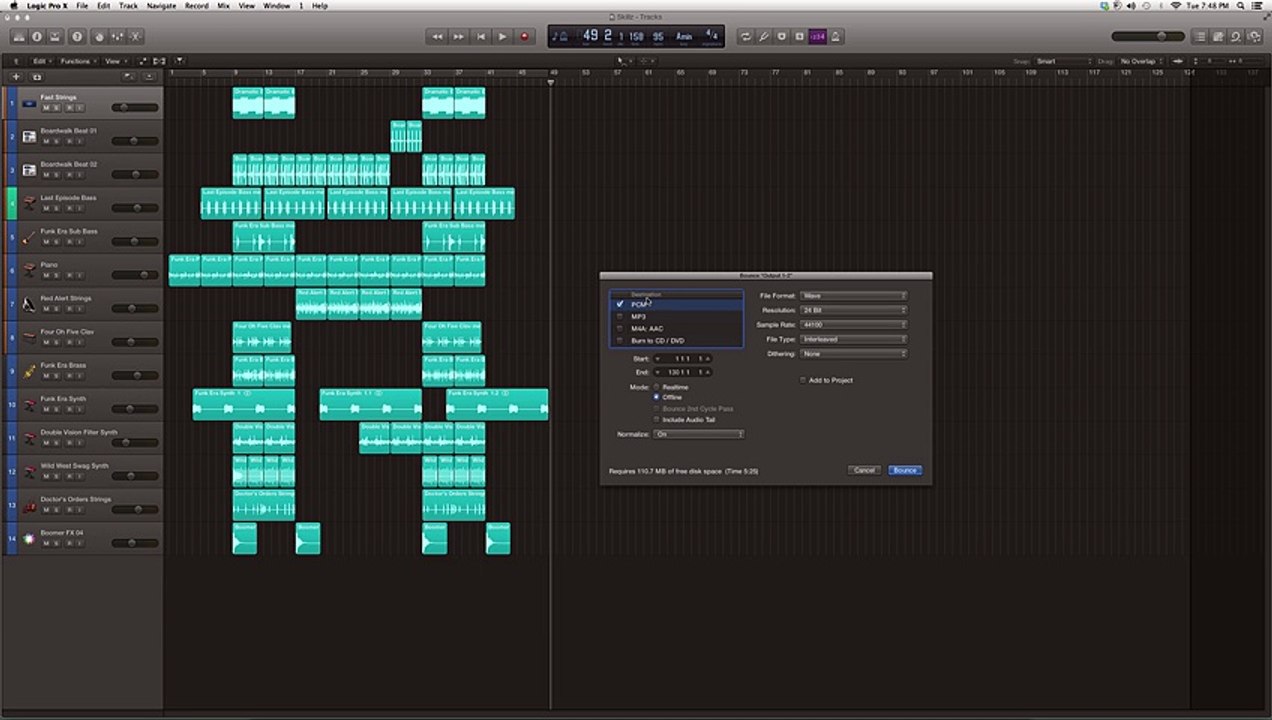Click the Rewind transport button
This screenshot has width=1272, height=720.
tap(437, 37)
